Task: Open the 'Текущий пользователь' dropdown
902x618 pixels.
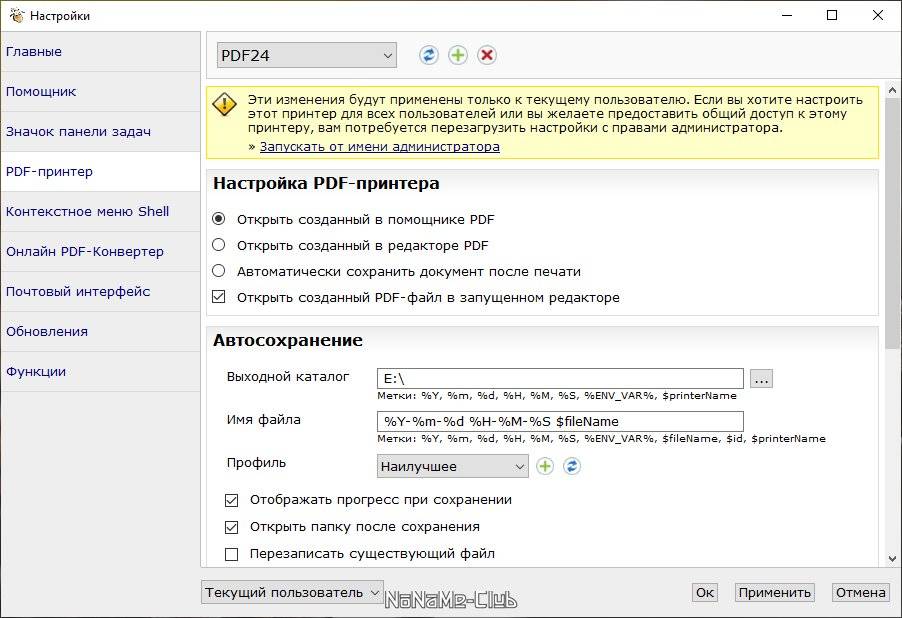Action: pyautogui.click(x=292, y=592)
